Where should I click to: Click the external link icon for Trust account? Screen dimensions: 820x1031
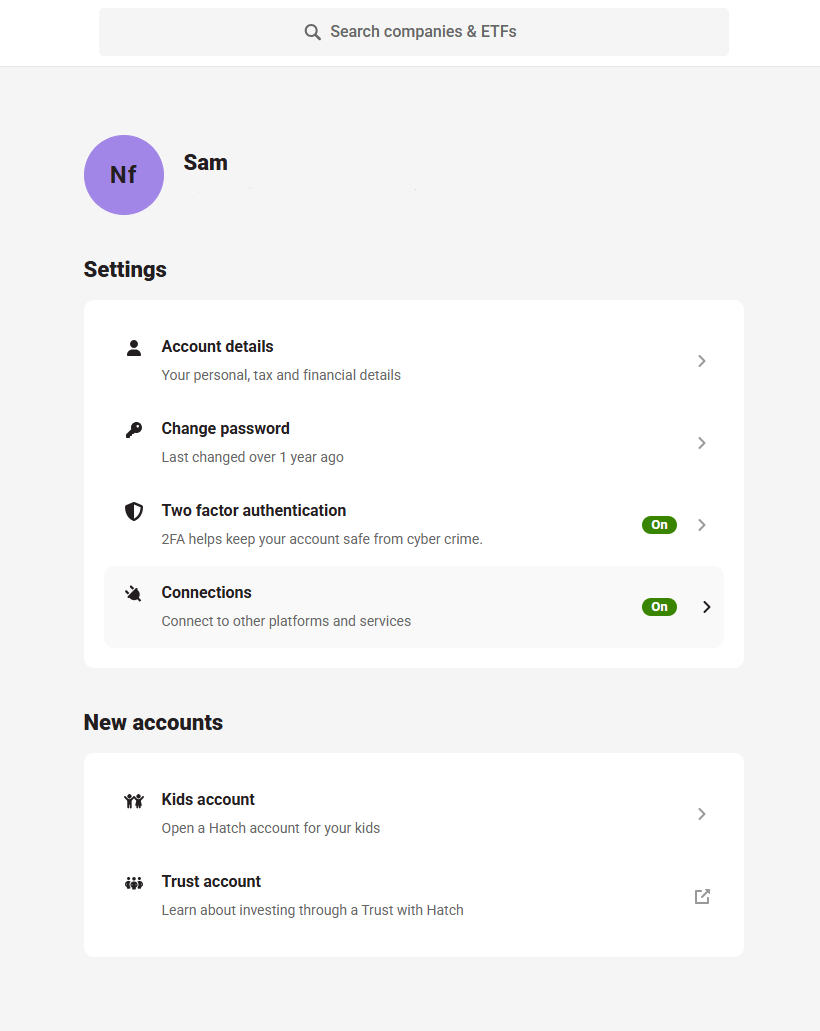click(x=702, y=896)
